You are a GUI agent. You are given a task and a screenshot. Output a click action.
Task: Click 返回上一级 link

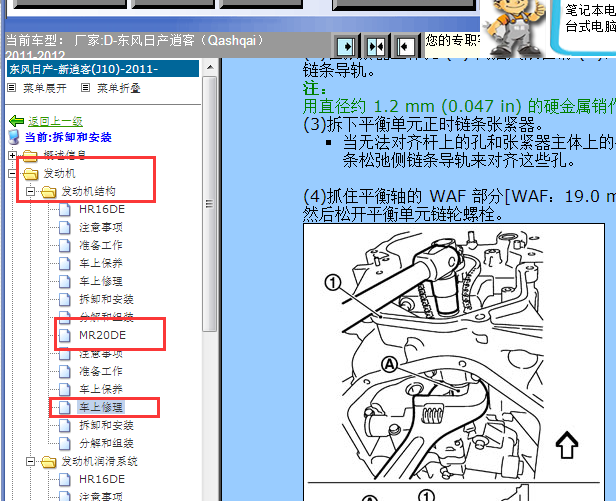55,121
